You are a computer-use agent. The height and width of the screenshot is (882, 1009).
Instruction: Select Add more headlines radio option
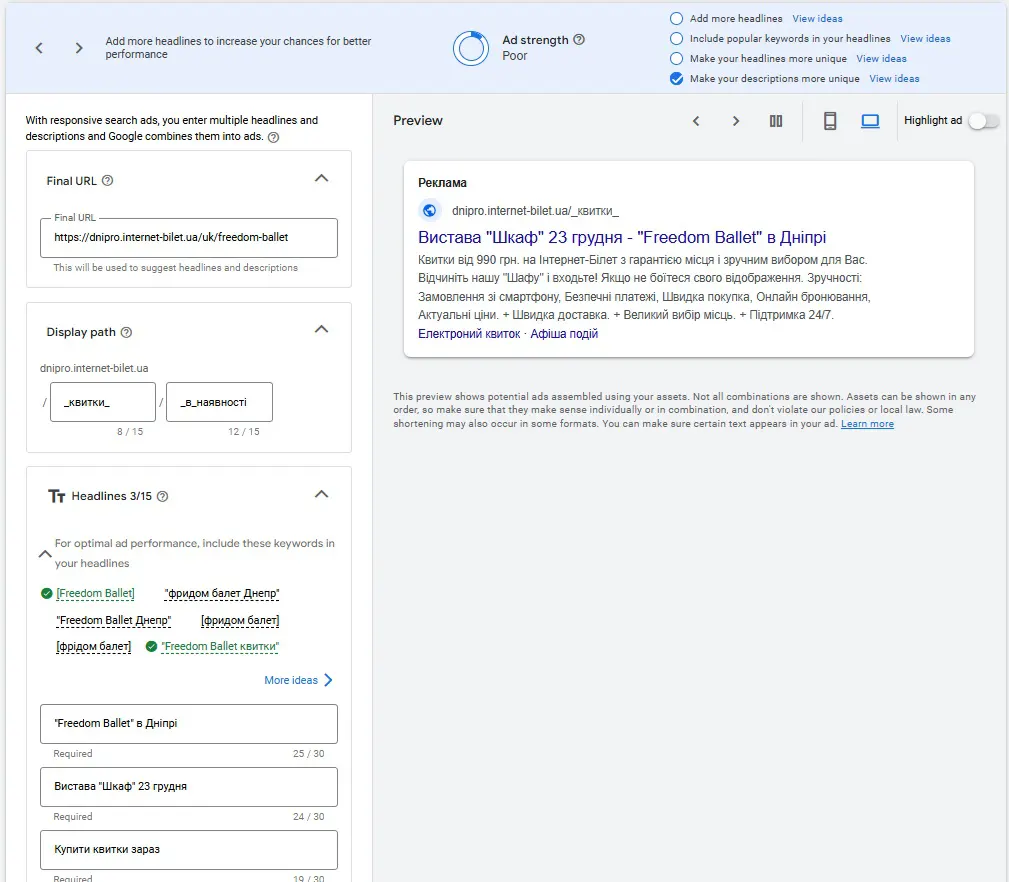tap(676, 19)
